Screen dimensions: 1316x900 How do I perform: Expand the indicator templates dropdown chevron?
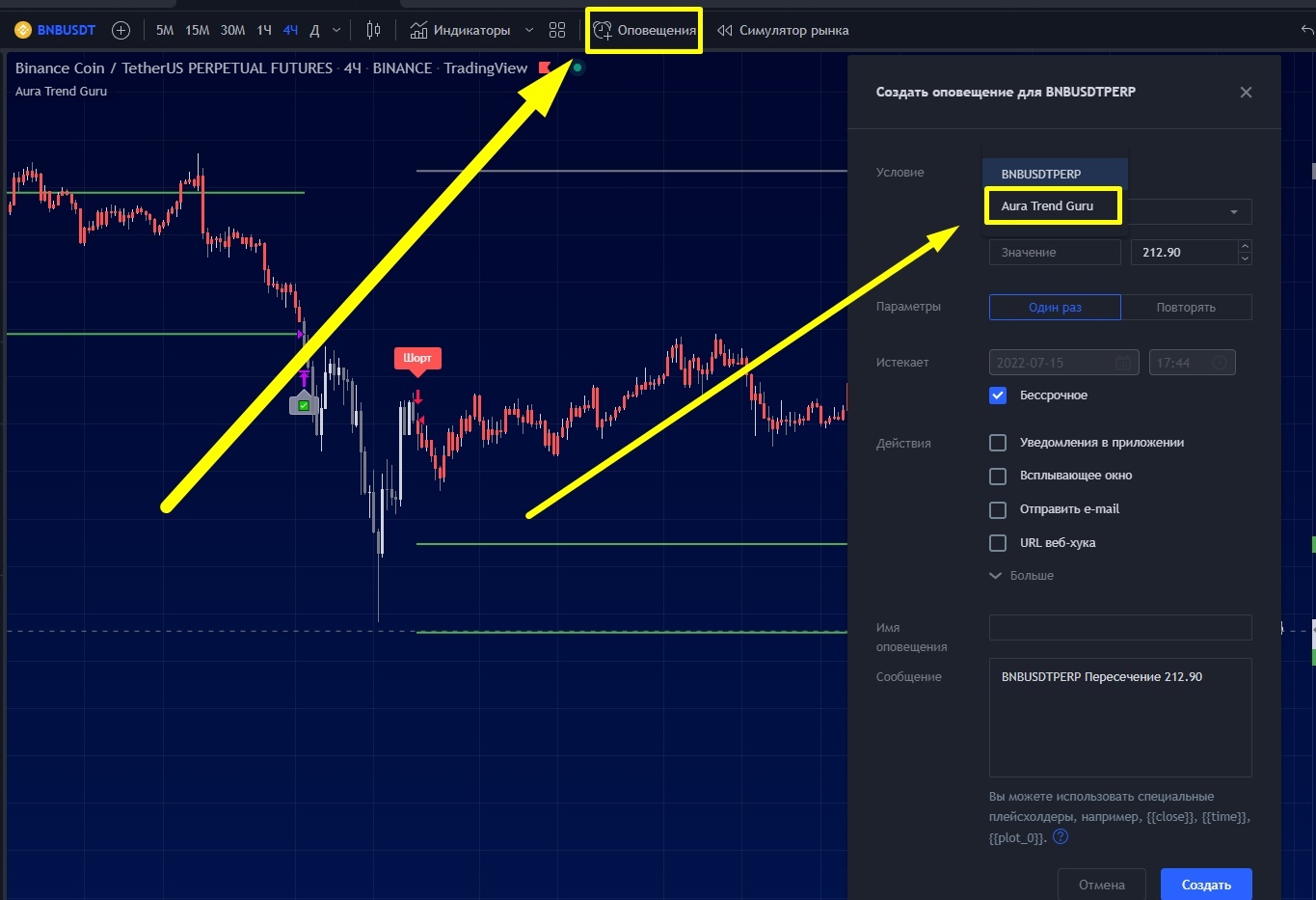529,30
